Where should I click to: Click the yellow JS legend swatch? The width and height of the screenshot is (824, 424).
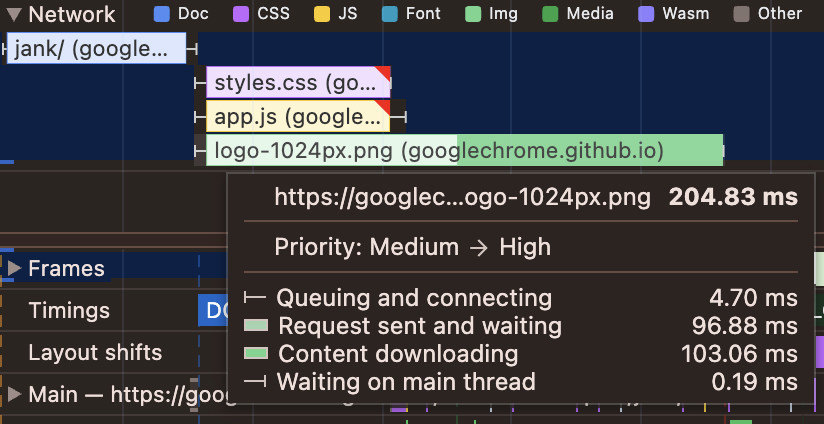click(x=321, y=14)
